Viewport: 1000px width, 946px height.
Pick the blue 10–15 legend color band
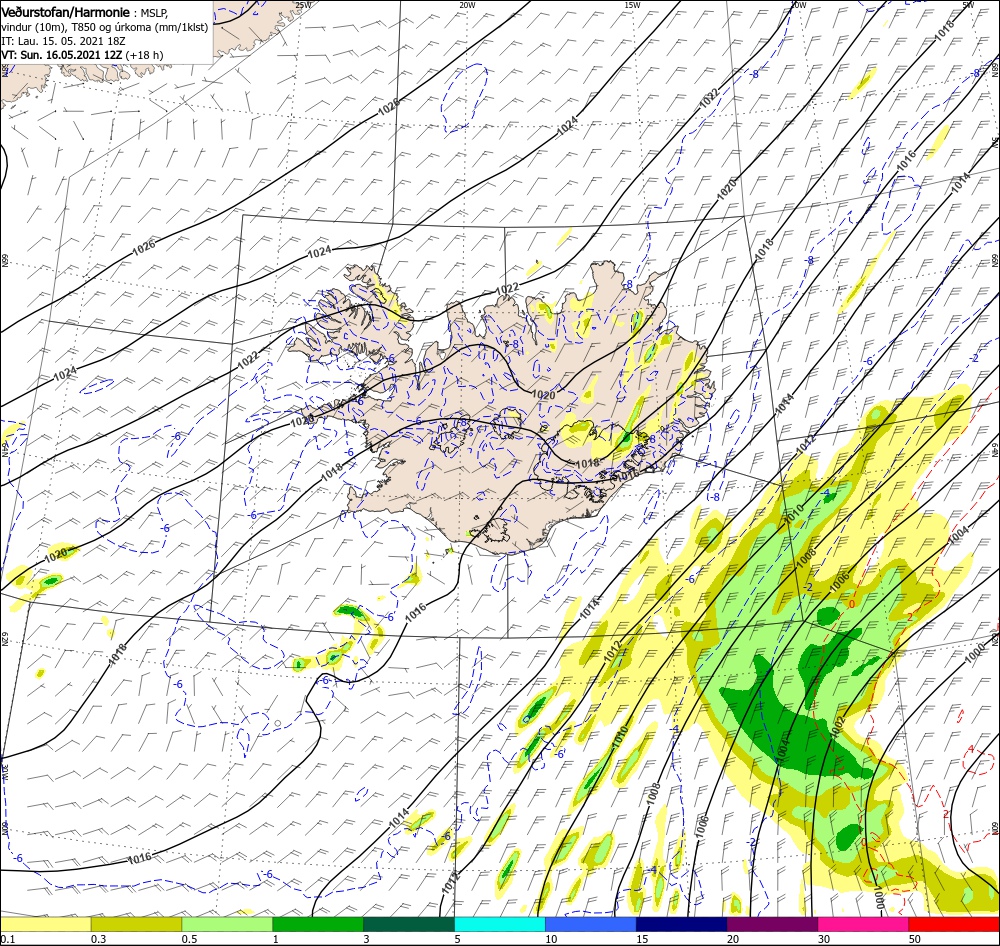(591, 924)
